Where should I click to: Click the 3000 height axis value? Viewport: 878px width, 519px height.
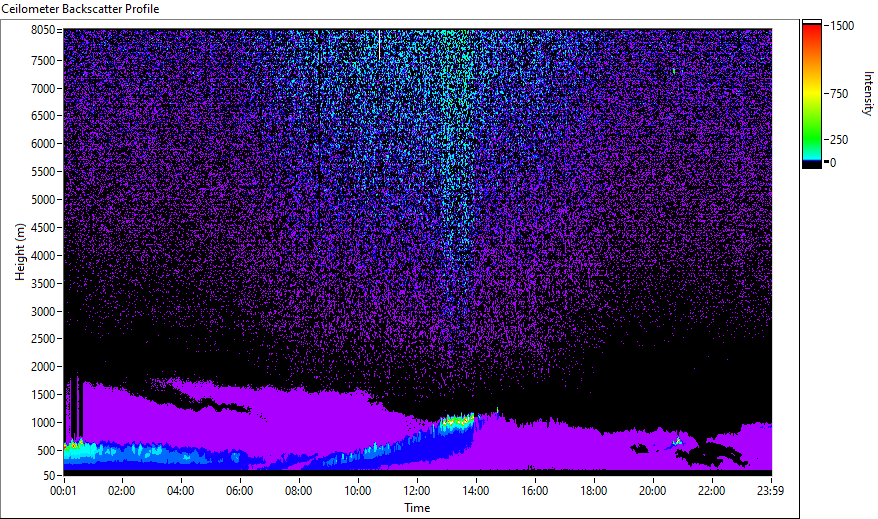[x=43, y=312]
